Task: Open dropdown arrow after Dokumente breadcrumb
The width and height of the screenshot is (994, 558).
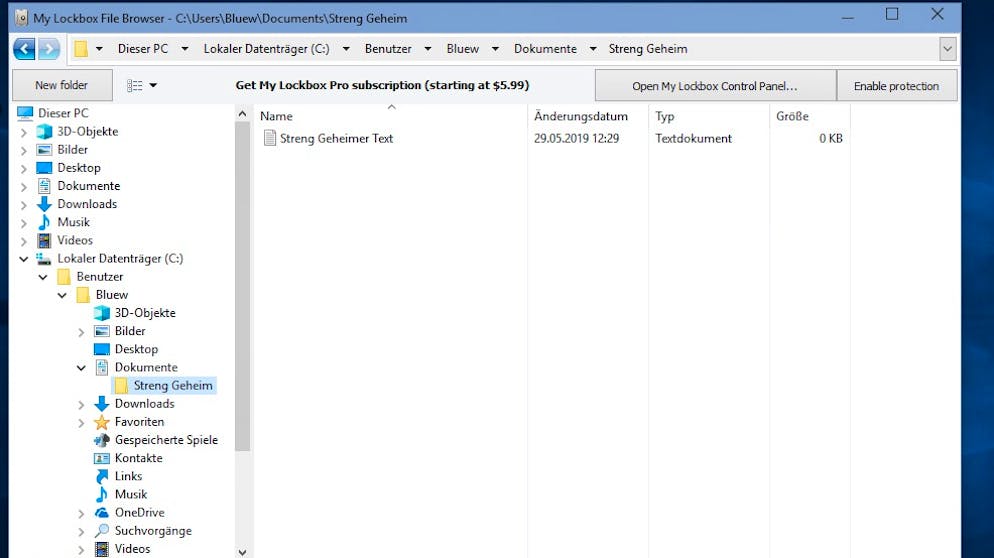Action: 593,49
